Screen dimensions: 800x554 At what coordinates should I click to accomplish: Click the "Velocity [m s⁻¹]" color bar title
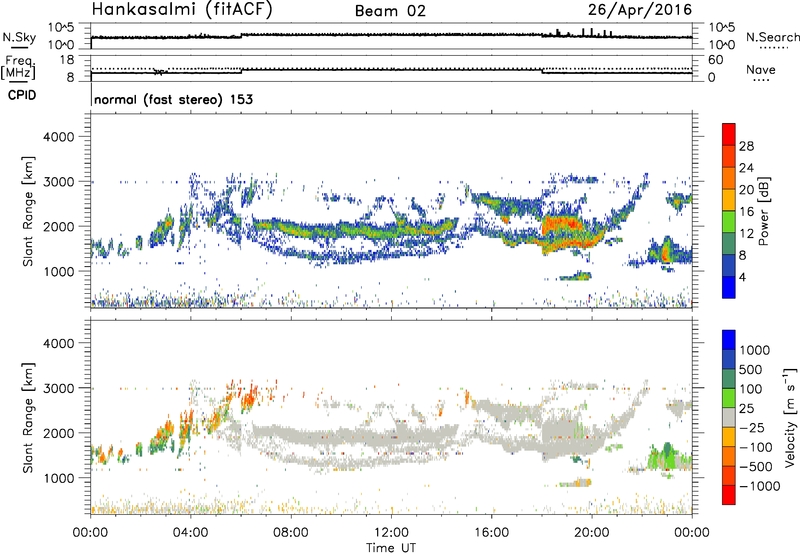[790, 417]
